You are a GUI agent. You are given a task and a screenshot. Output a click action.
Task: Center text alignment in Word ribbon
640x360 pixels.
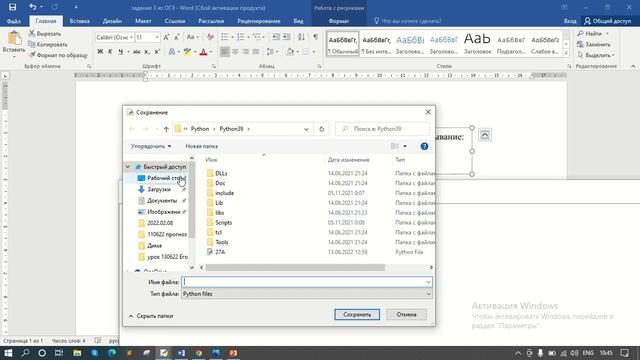(235, 51)
